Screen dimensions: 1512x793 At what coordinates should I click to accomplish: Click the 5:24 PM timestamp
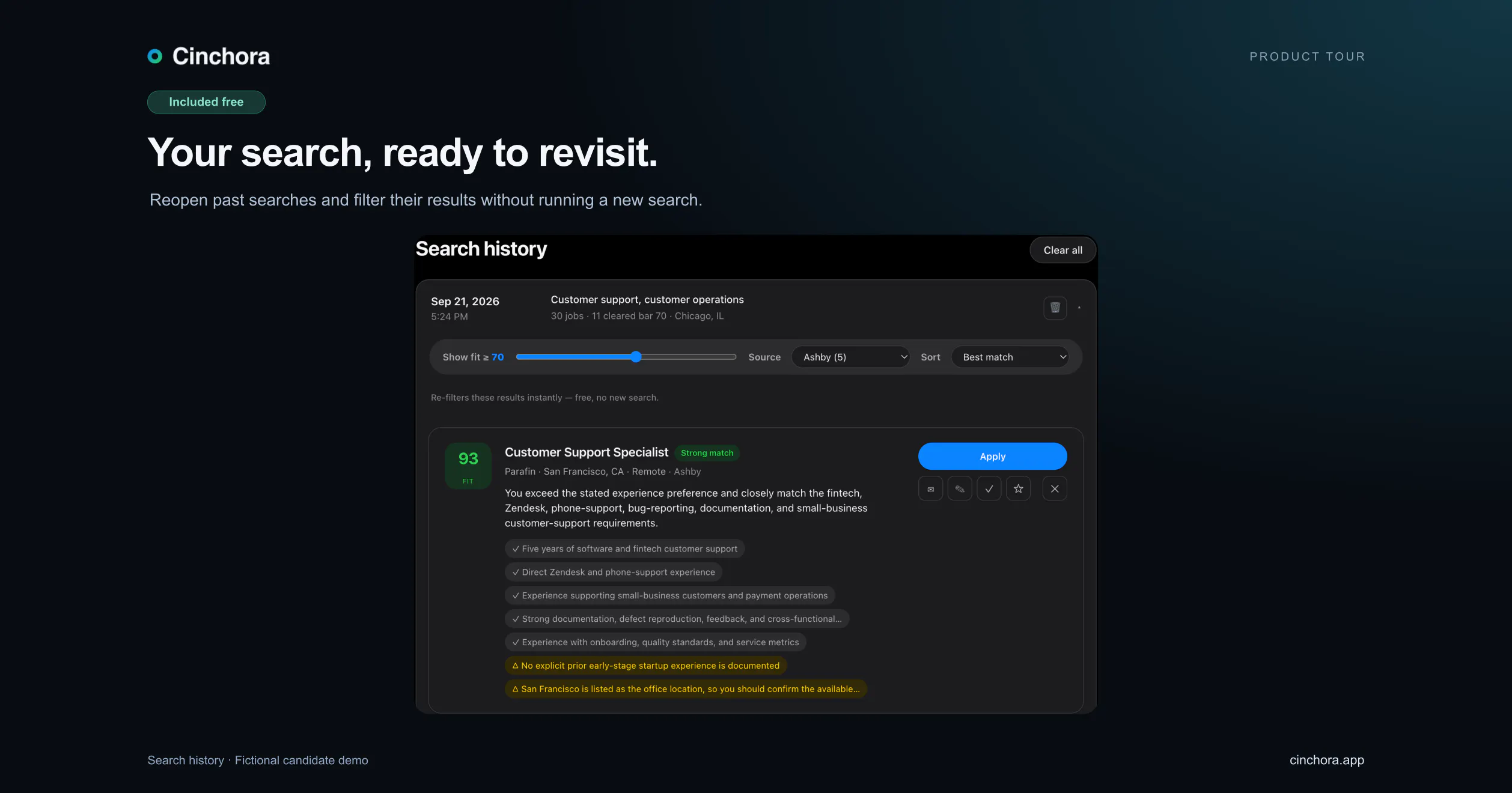pyautogui.click(x=449, y=317)
